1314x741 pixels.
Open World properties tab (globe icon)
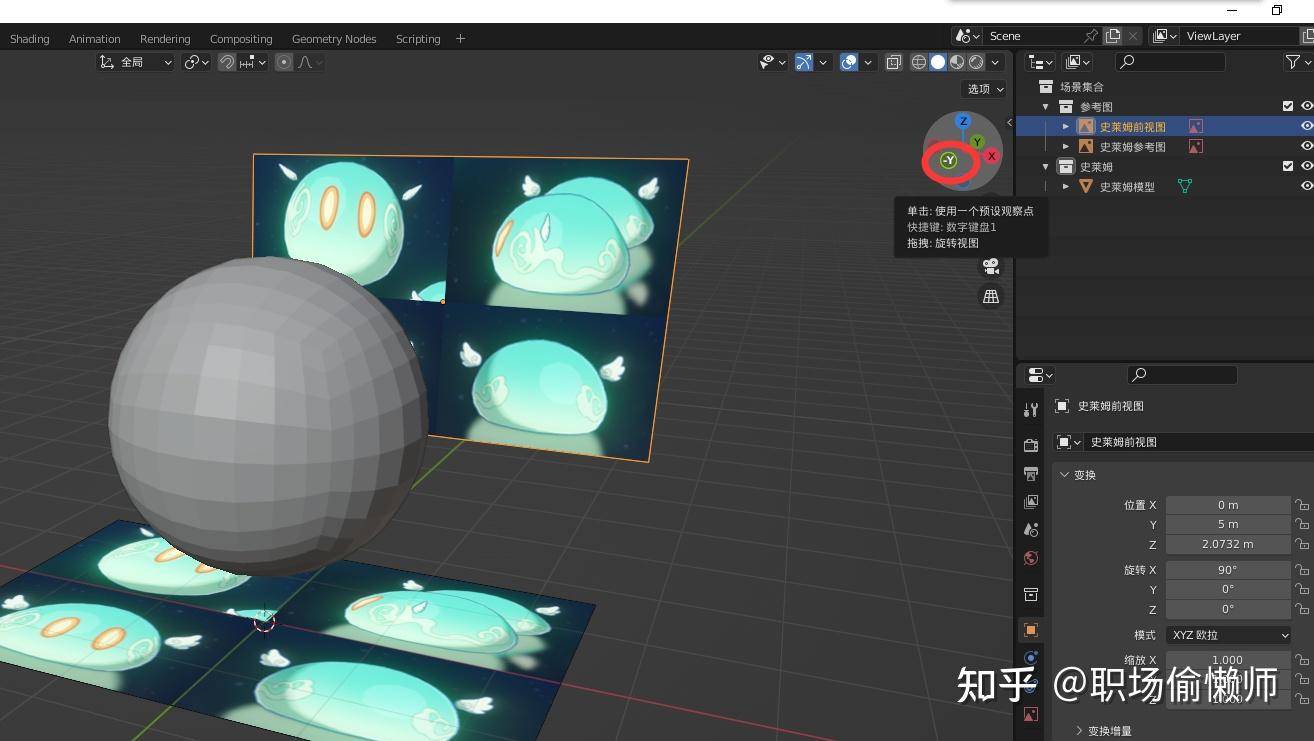tap(1031, 558)
